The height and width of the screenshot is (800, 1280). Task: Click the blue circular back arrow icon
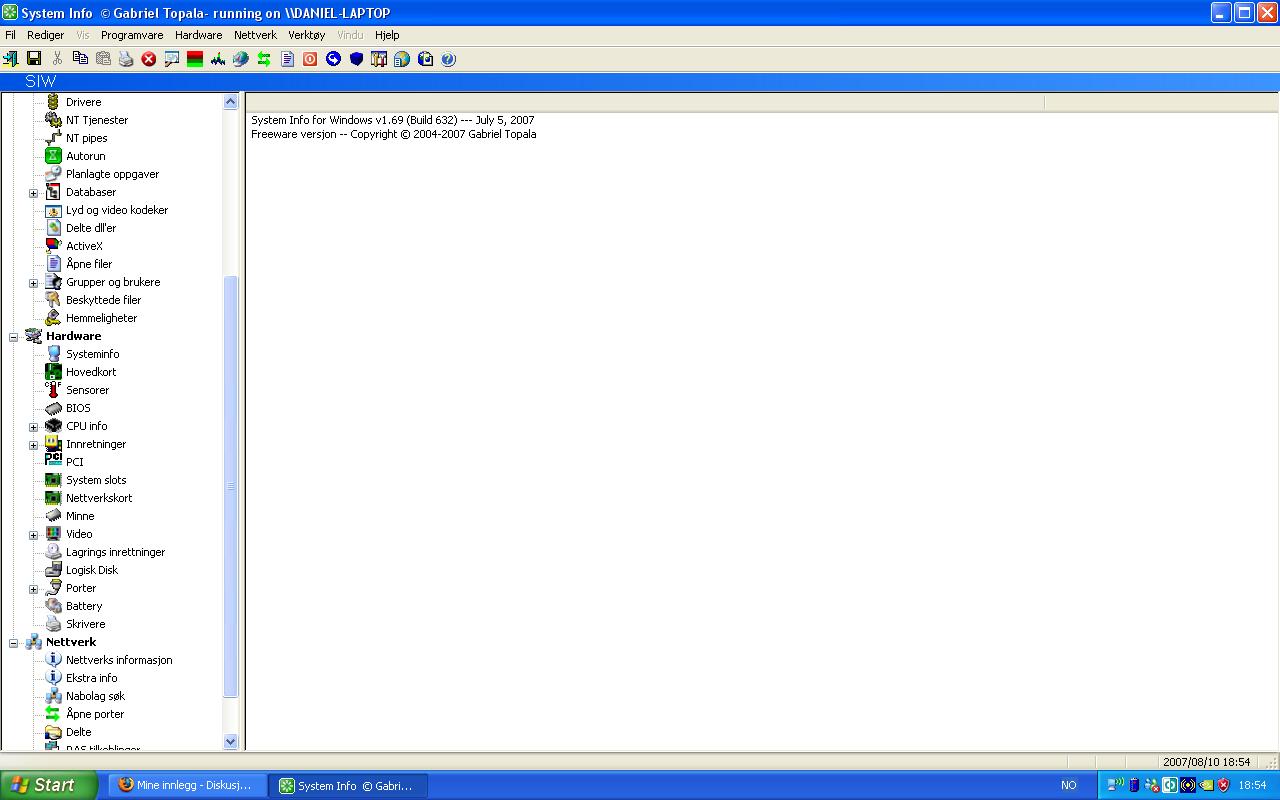[333, 59]
